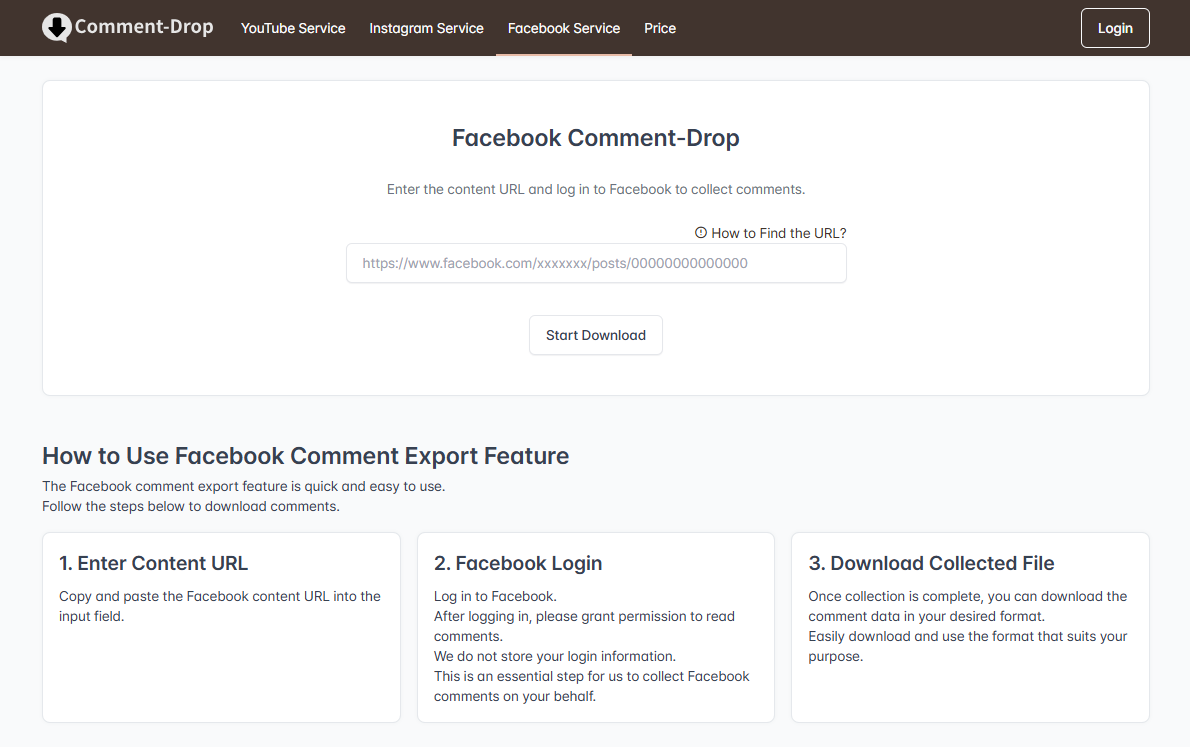
Task: Click the Start Download button
Action: pos(596,335)
